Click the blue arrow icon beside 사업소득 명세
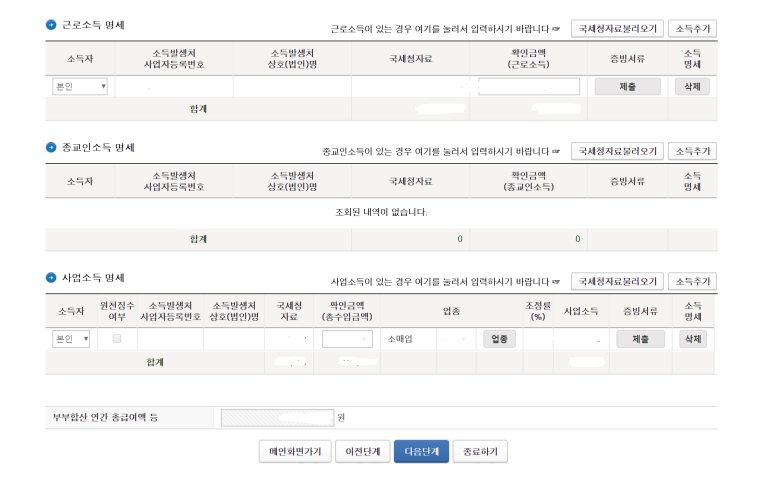This screenshot has width=773, height=486. pos(51,278)
